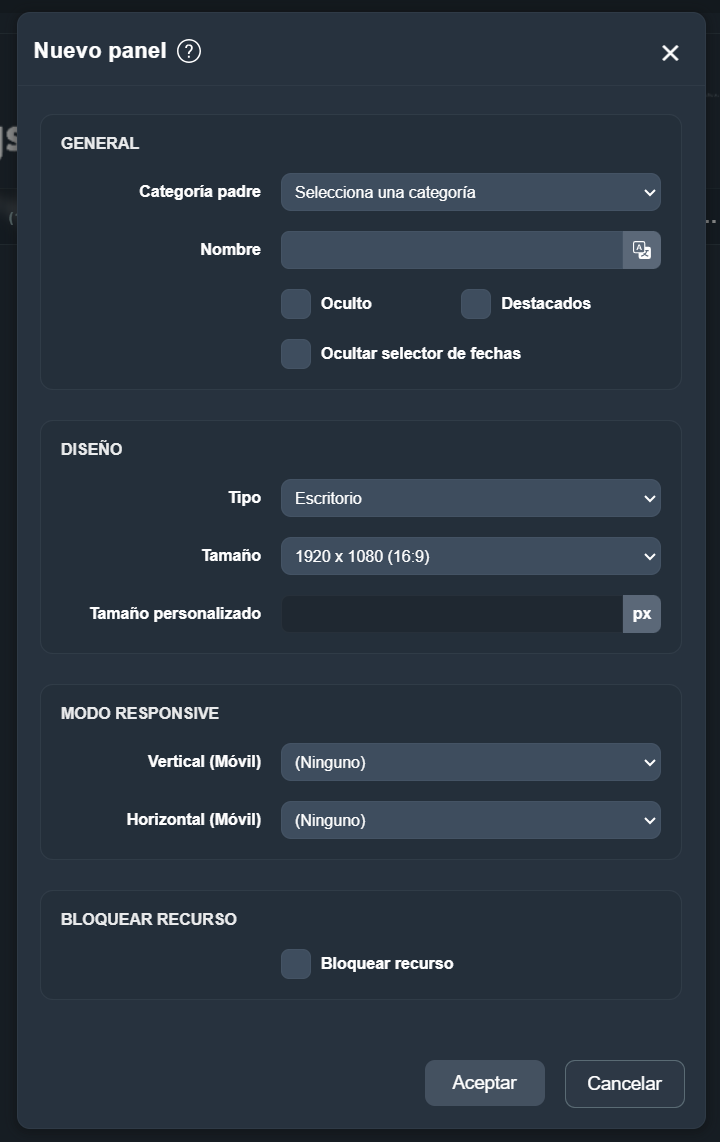Check the Bloquear recurso option
The image size is (720, 1142).
tap(295, 963)
